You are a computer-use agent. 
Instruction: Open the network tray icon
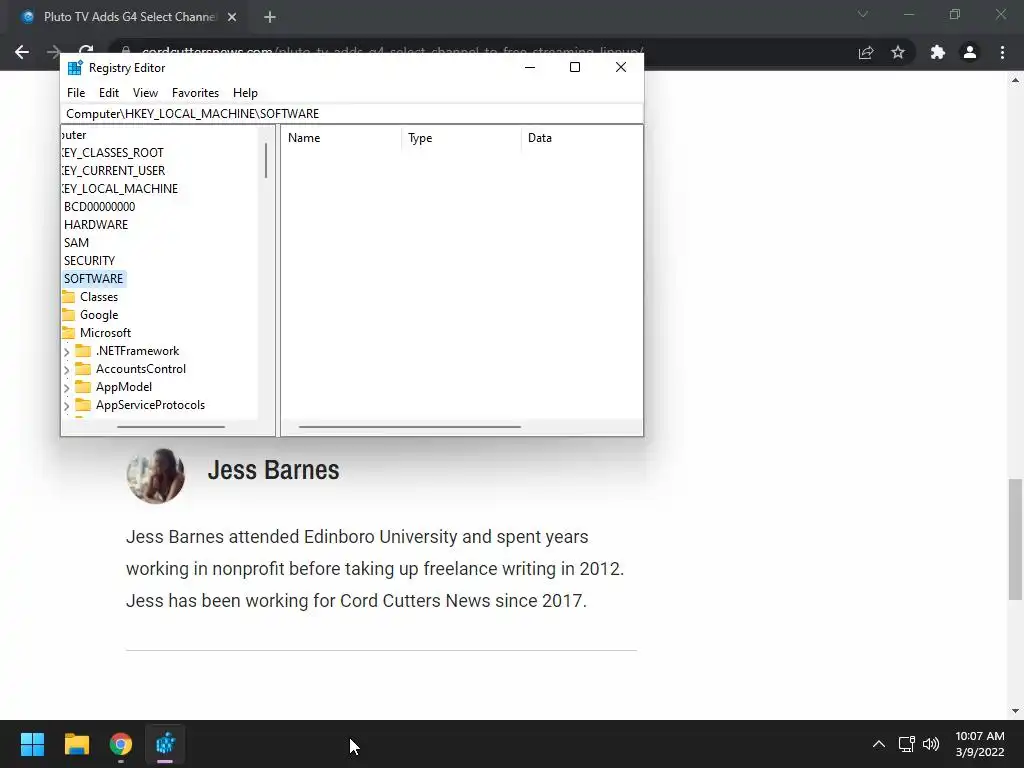906,744
